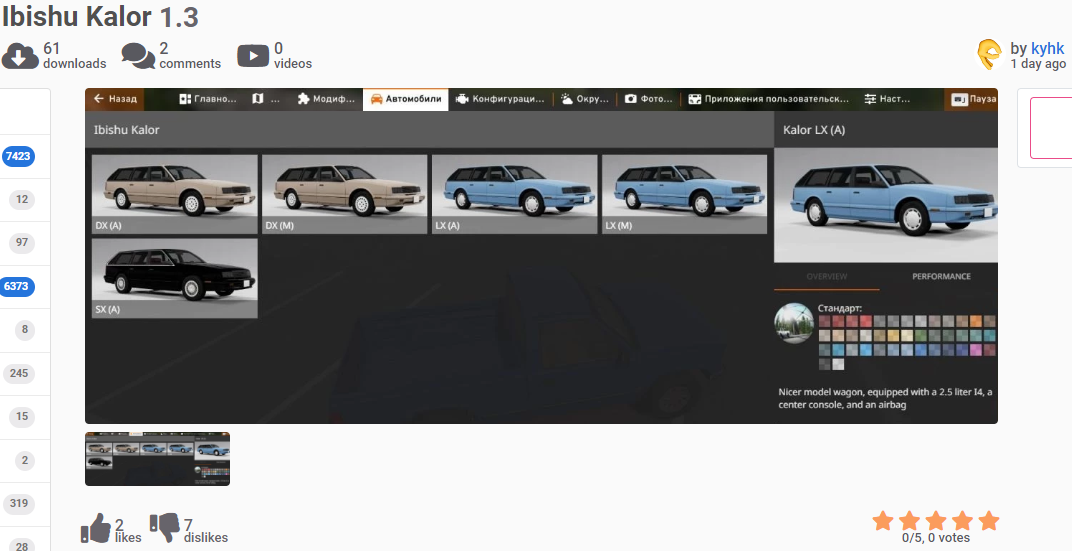Image resolution: width=1072 pixels, height=551 pixels.
Task: Open the kyhk author profile link
Action: tap(1047, 49)
